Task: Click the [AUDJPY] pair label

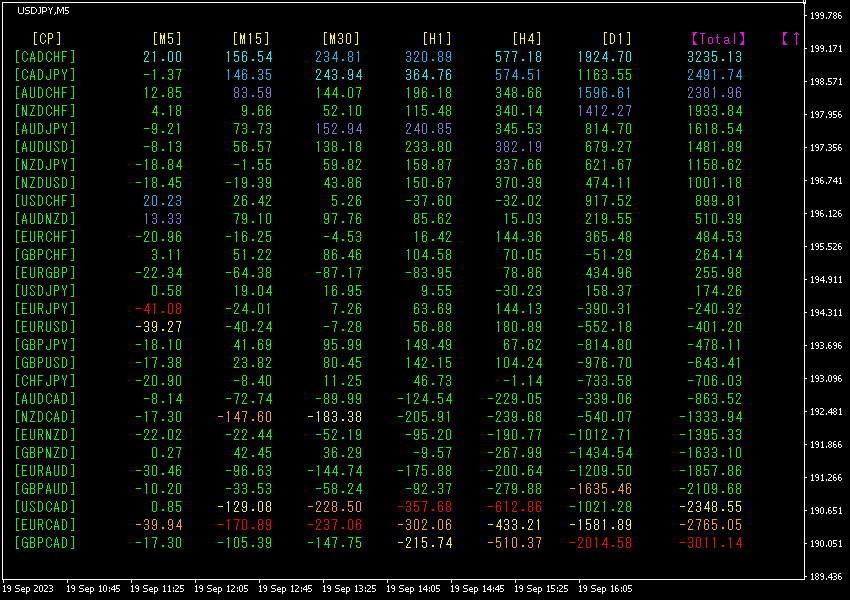Action: pos(45,129)
